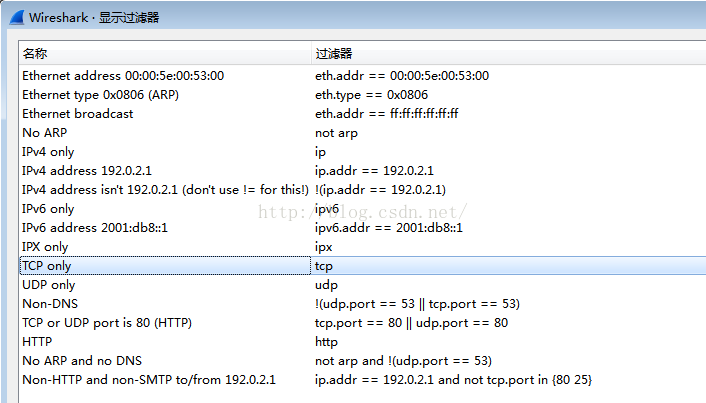Click the 'udp' filter expression cell
The width and height of the screenshot is (706, 403).
326,285
